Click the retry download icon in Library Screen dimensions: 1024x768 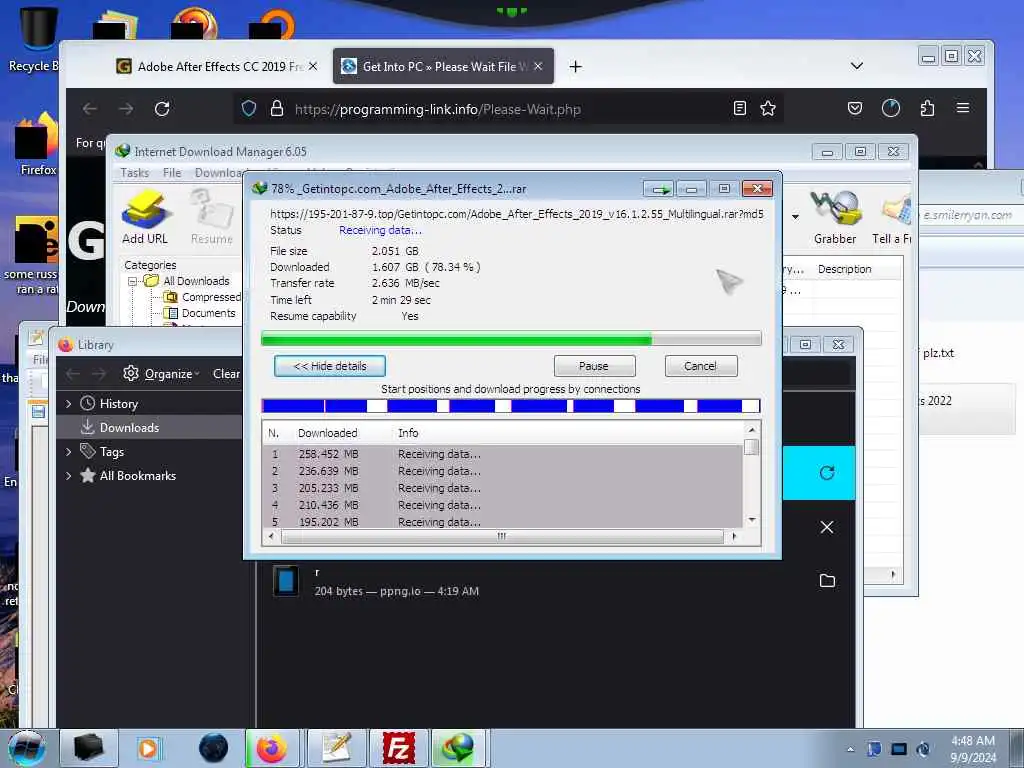827,473
